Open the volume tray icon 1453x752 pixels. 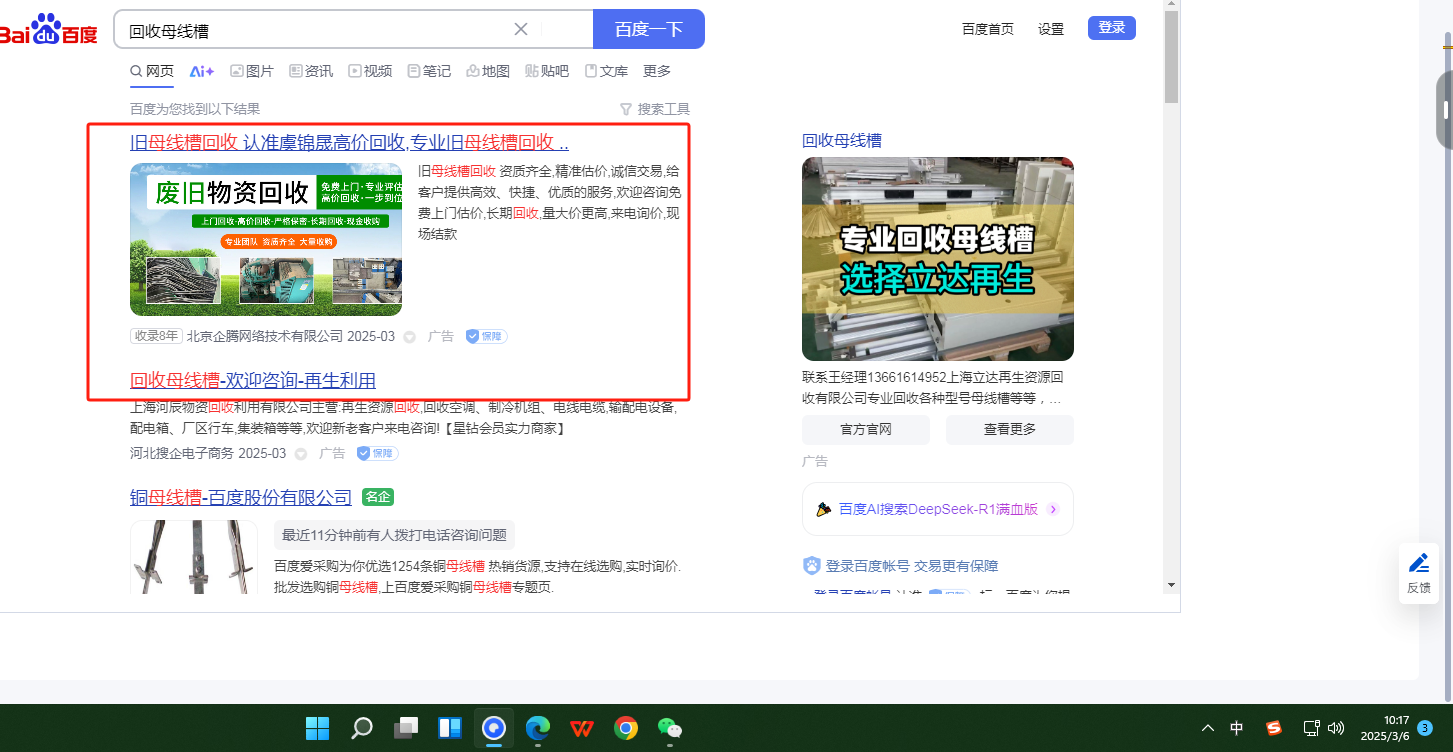point(1336,728)
